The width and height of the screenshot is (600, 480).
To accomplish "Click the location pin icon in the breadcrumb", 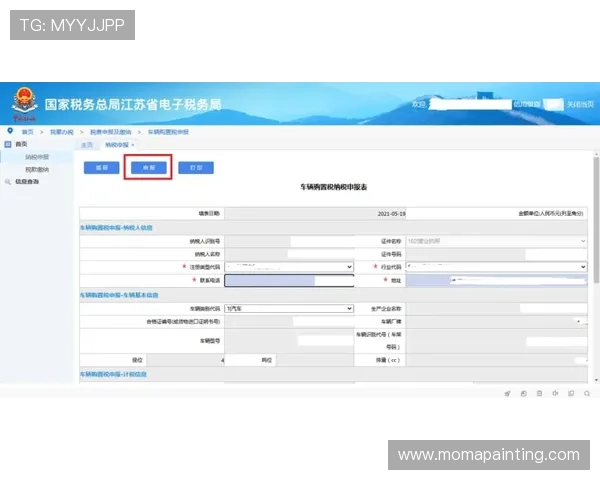I will tap(10, 131).
